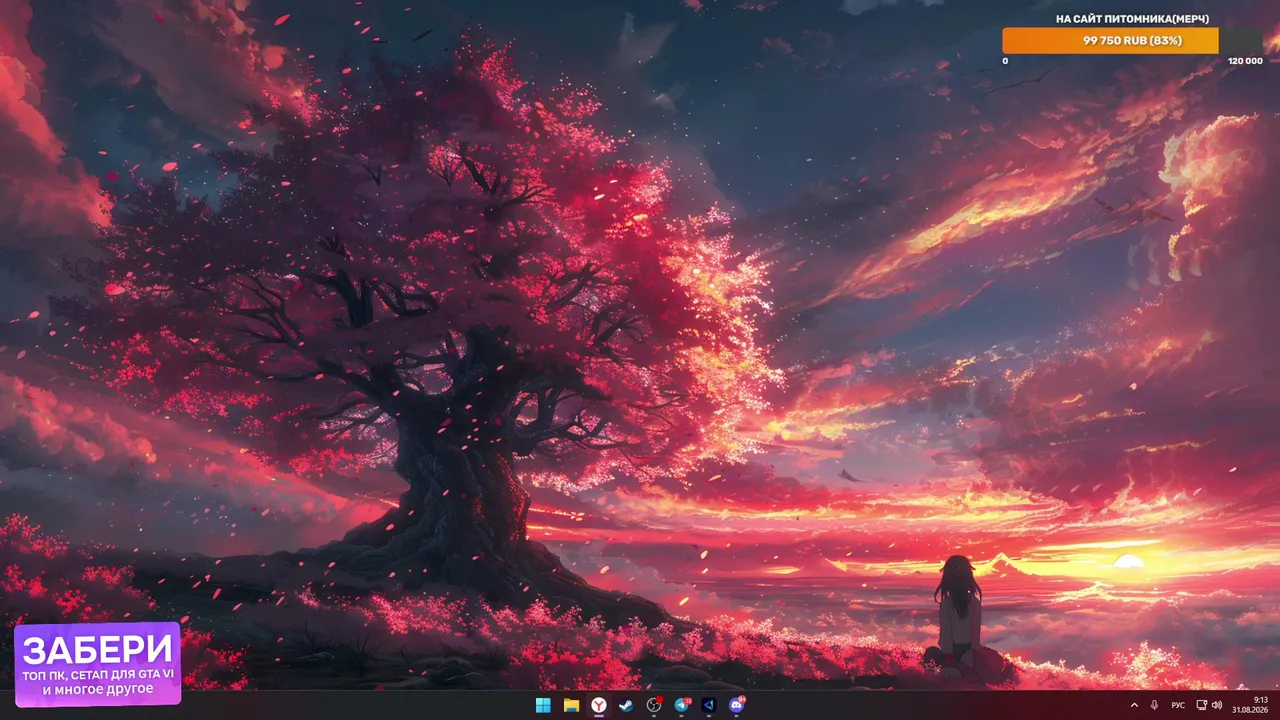Open the blue triangle-logo app on taskbar
Viewport: 1280px width, 720px height.
point(709,705)
